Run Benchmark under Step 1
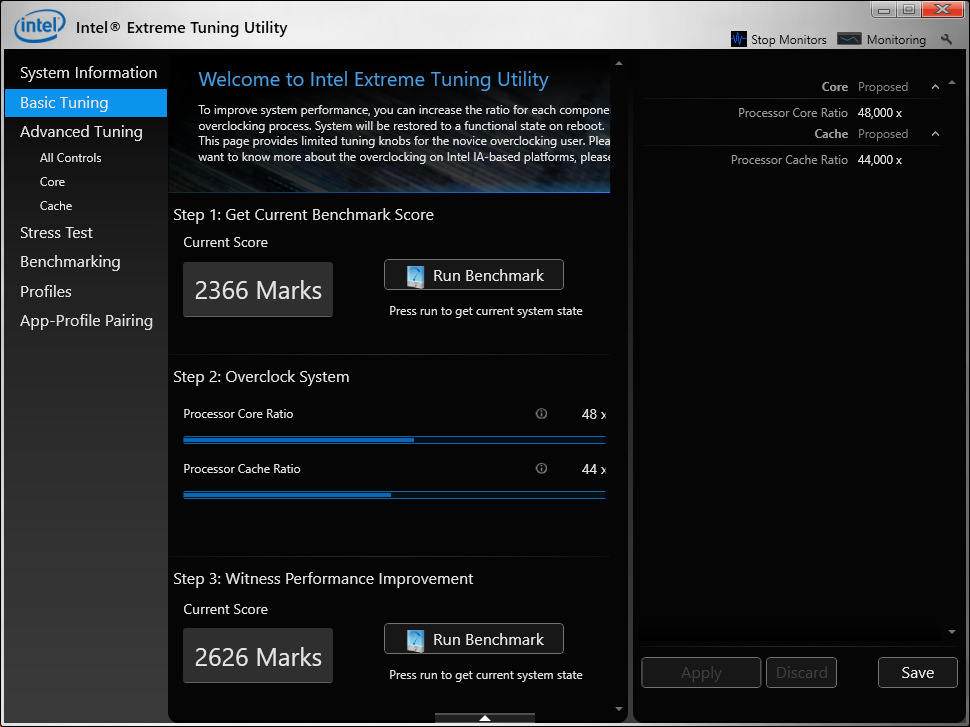Viewport: 970px width, 727px height. pos(474,275)
